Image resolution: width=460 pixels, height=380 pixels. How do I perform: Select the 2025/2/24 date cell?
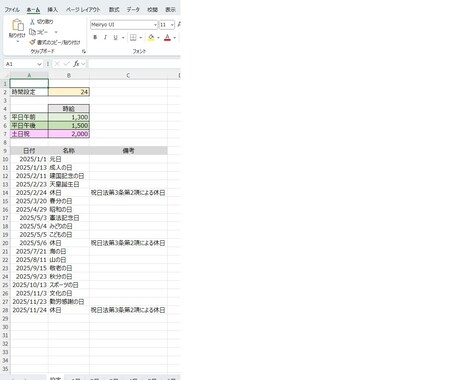pyautogui.click(x=29, y=193)
